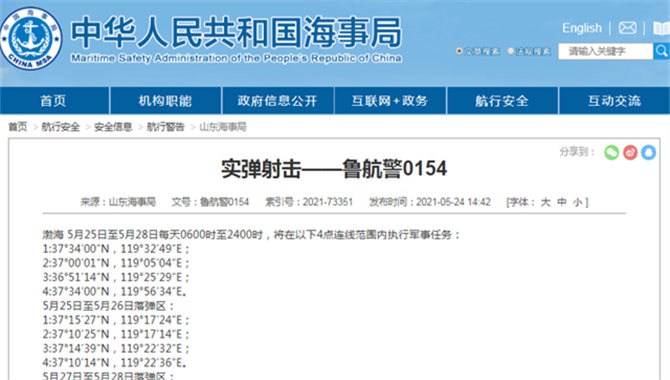
Task: Open the 机构职能 navigation tab
Action: click(165, 101)
